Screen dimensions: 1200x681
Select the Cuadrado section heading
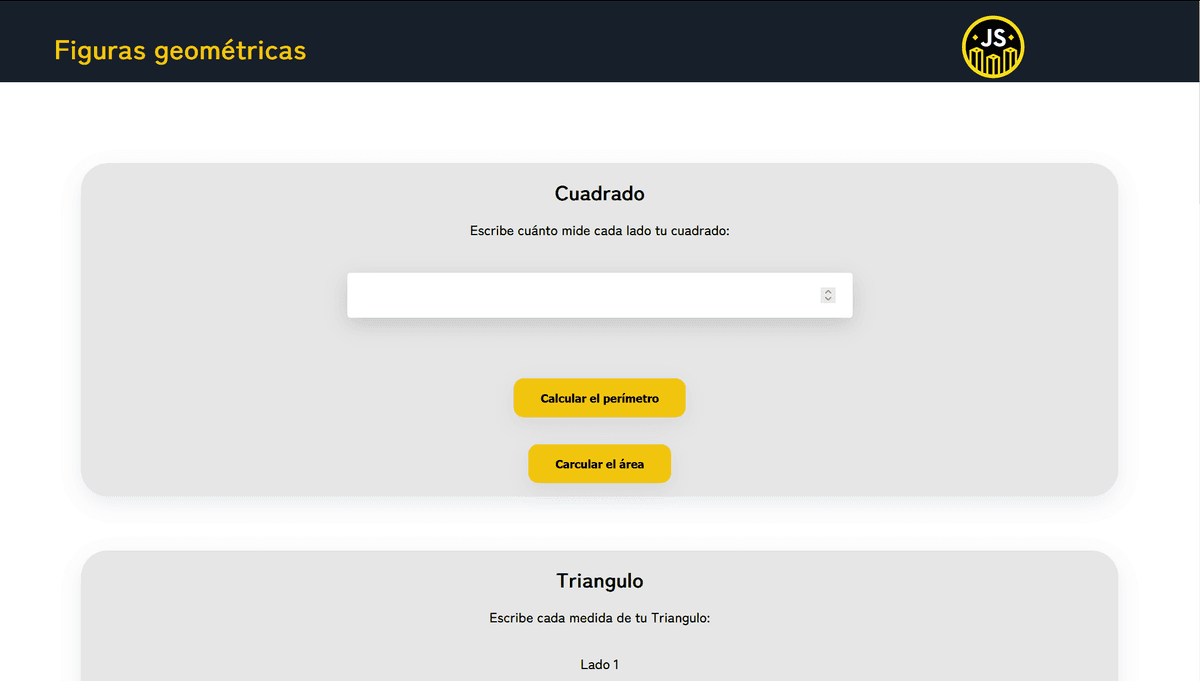point(599,194)
